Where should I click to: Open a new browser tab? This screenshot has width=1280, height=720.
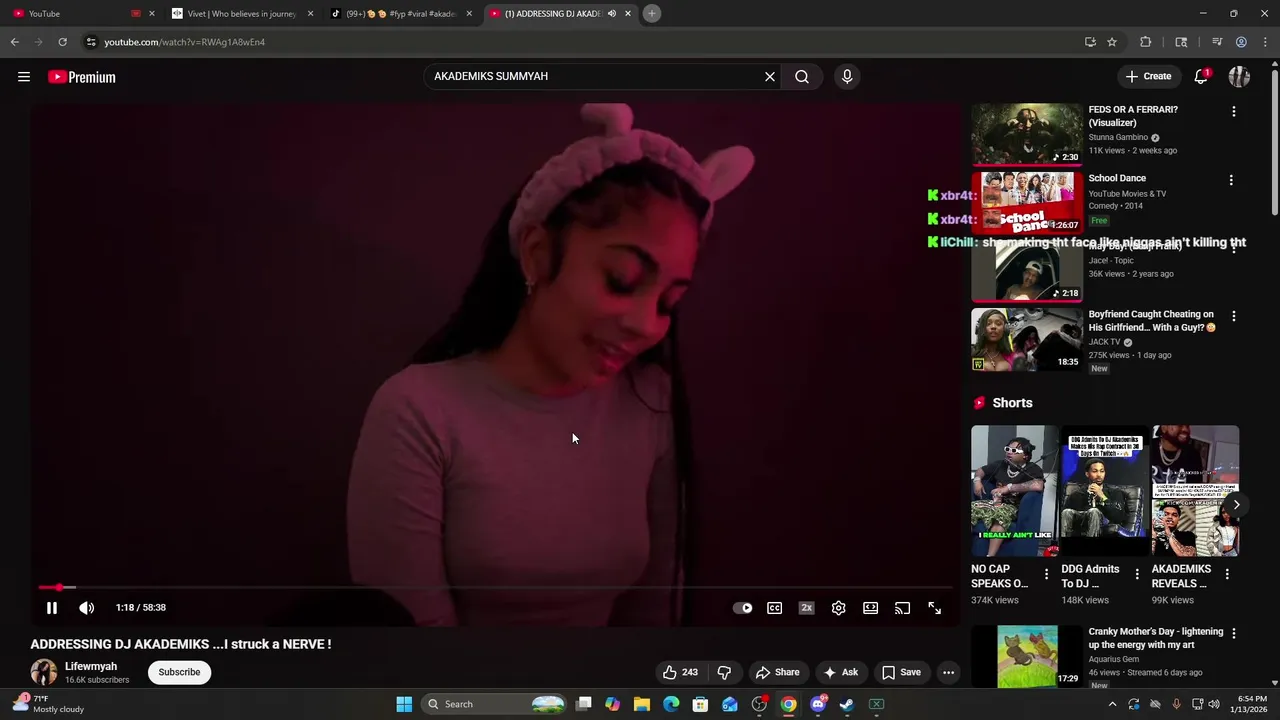pos(652,13)
